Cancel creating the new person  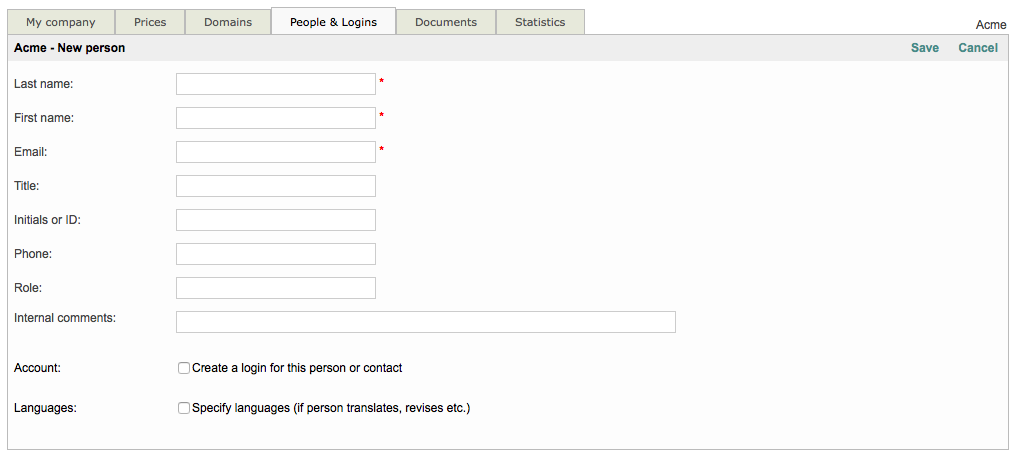pyautogui.click(x=977, y=48)
